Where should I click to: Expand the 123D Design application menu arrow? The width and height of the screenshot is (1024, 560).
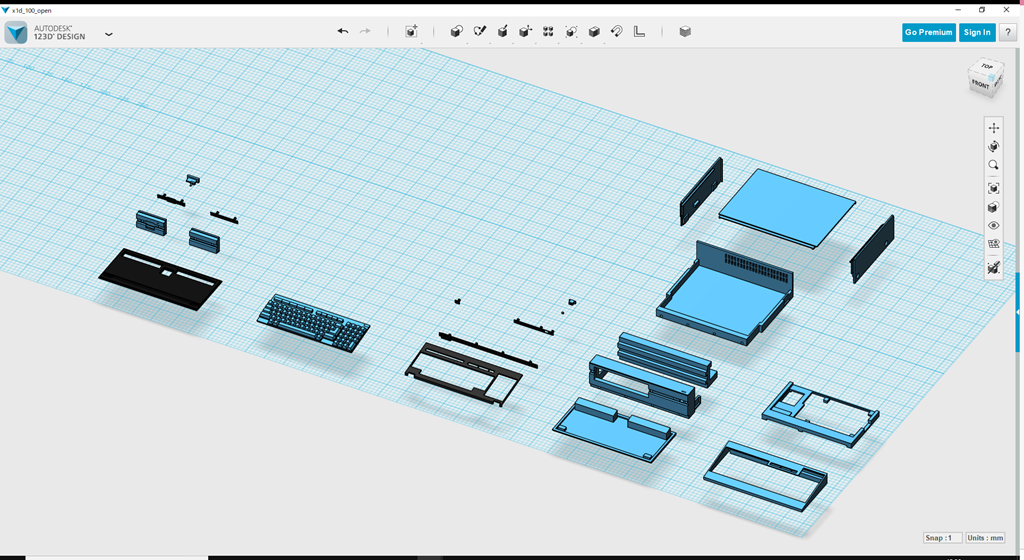point(109,34)
